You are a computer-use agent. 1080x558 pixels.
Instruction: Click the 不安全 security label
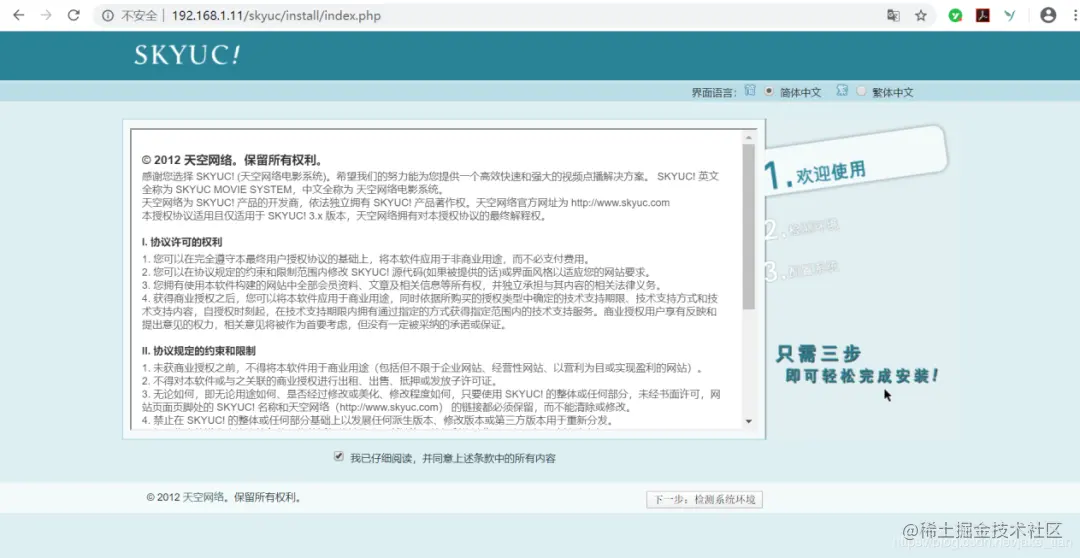[139, 15]
